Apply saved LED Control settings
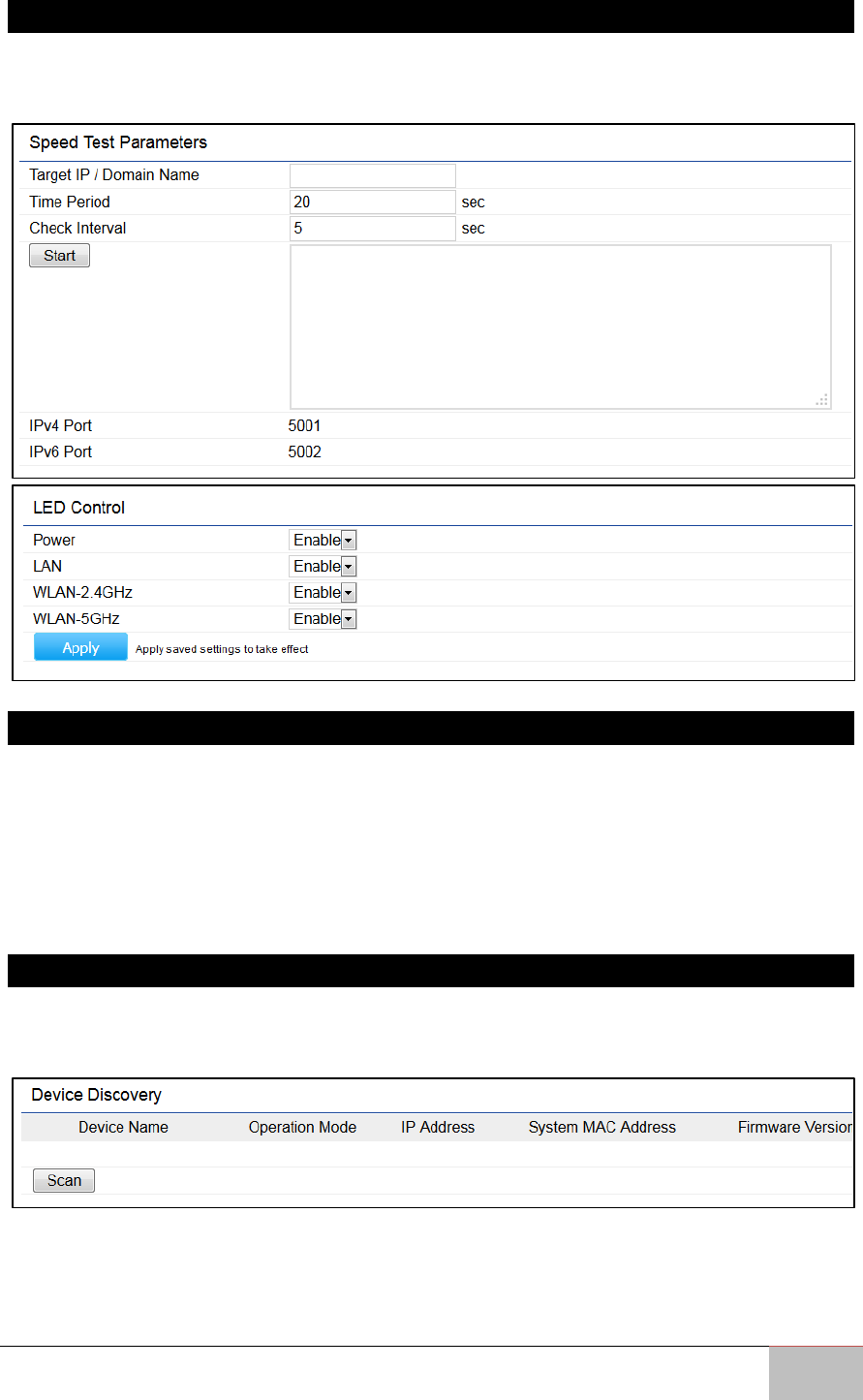 (x=80, y=647)
